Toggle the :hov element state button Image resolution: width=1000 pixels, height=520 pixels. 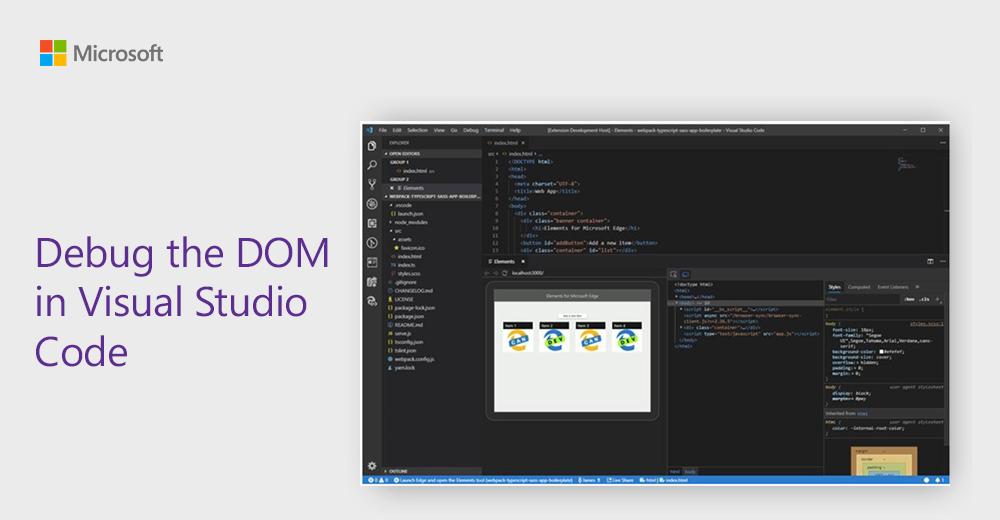click(x=909, y=299)
